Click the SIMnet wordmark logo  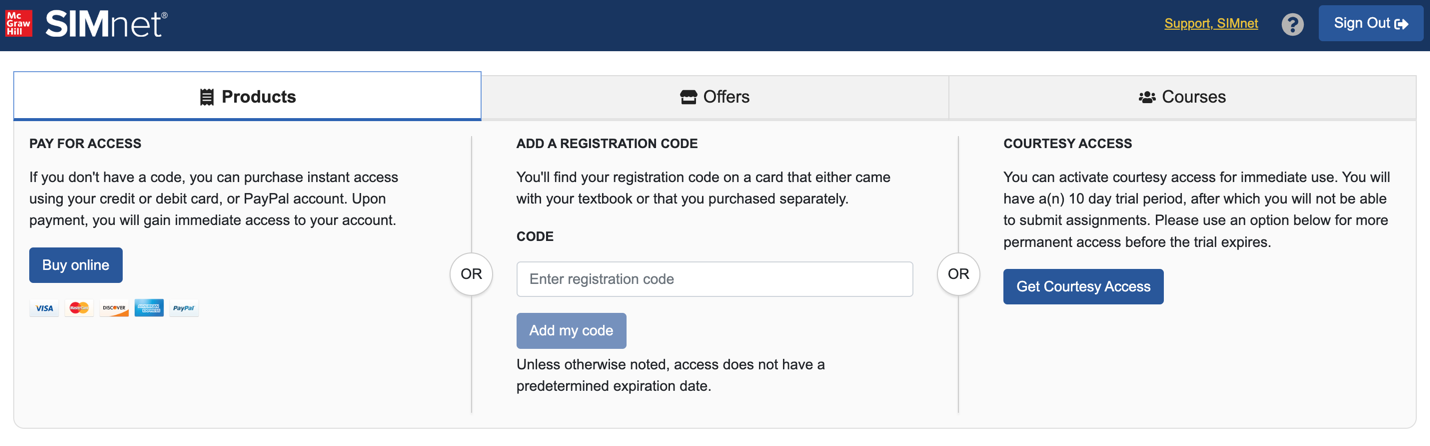(106, 24)
